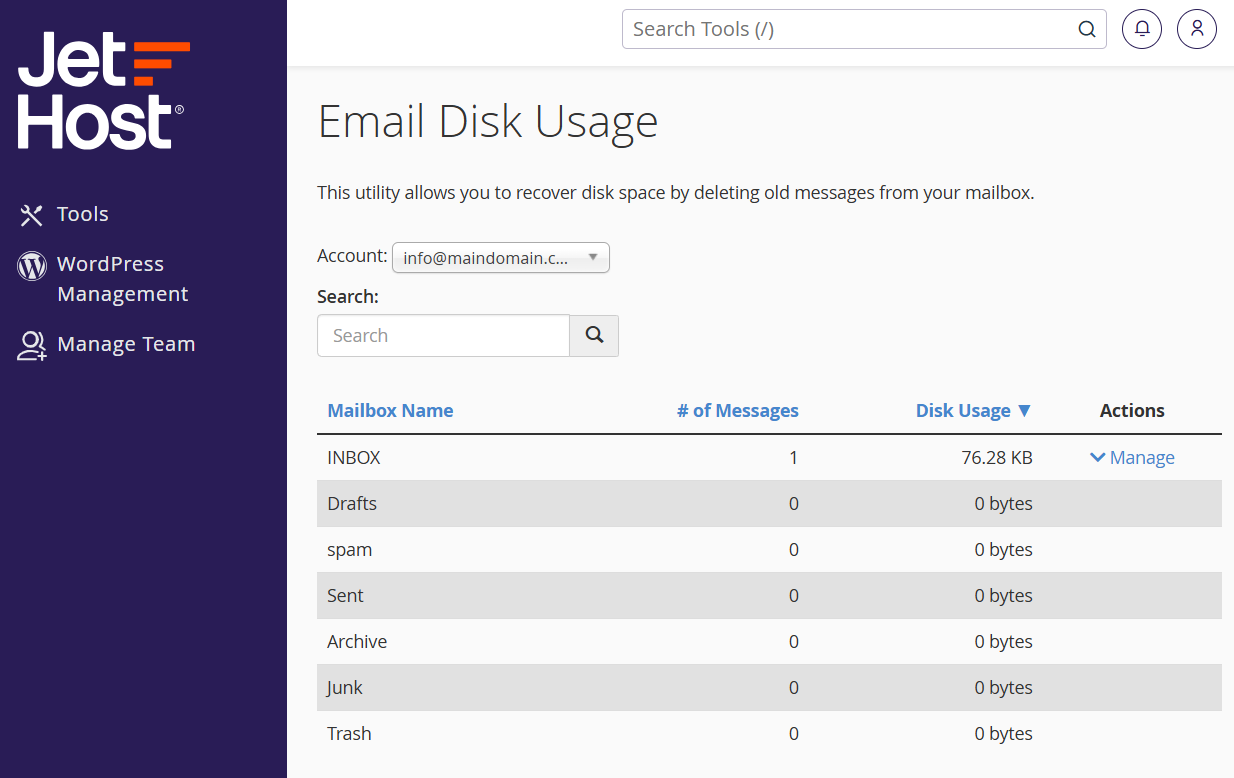Select the Archive mailbox row
Viewport: 1234px width, 778px height.
(x=769, y=642)
